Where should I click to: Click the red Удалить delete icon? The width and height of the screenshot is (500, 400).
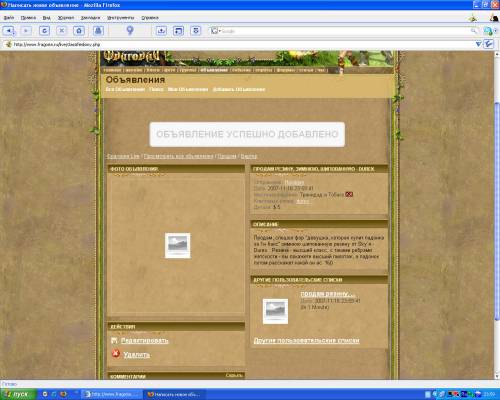coord(116,354)
